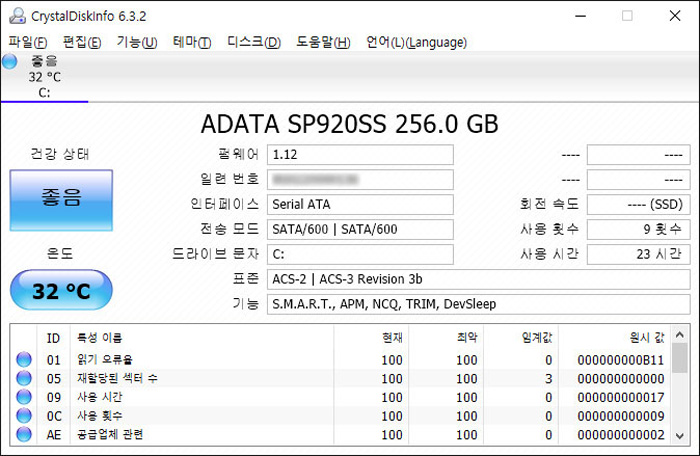
Task: Open the 도움말(H) menu
Action: (x=324, y=42)
